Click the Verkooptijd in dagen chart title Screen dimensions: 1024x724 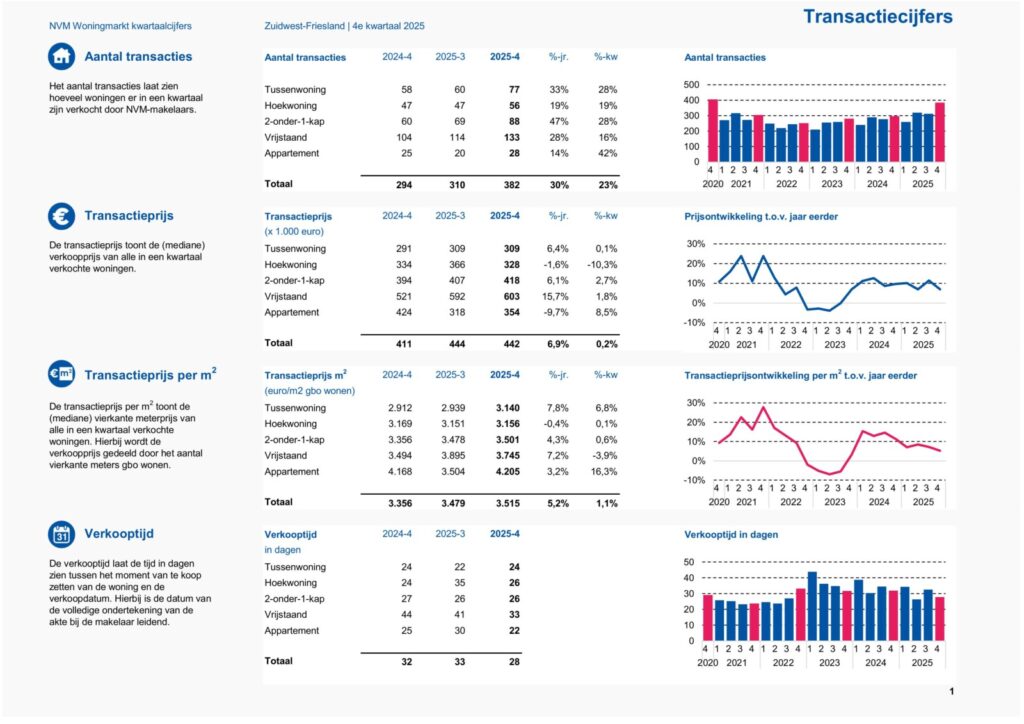tap(731, 535)
